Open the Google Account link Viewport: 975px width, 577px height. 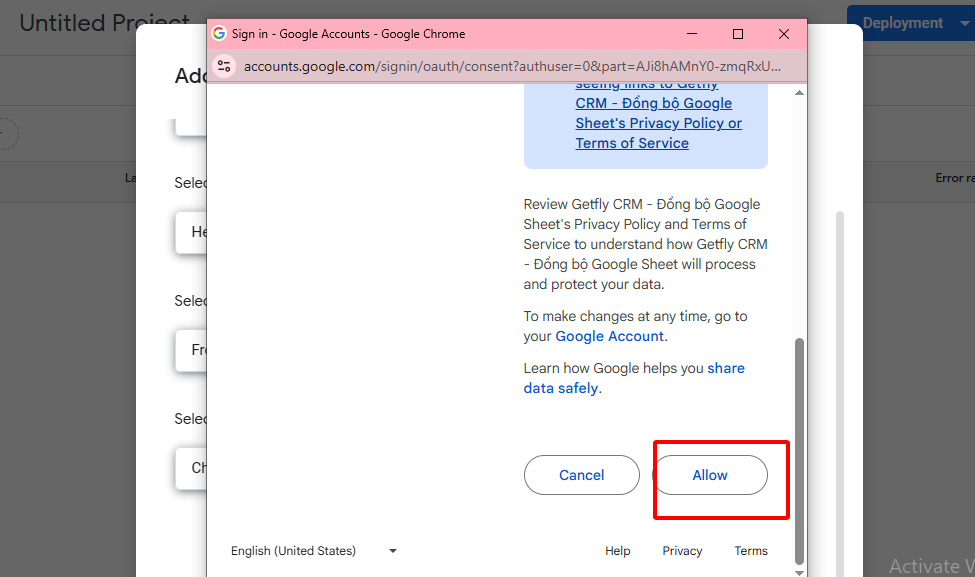click(609, 336)
